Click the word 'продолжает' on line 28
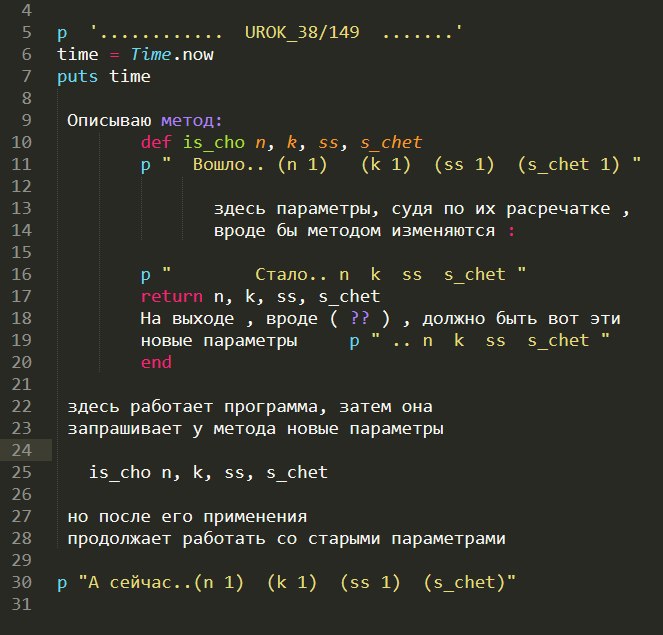Screen dimensions: 663x635 (x=119, y=539)
